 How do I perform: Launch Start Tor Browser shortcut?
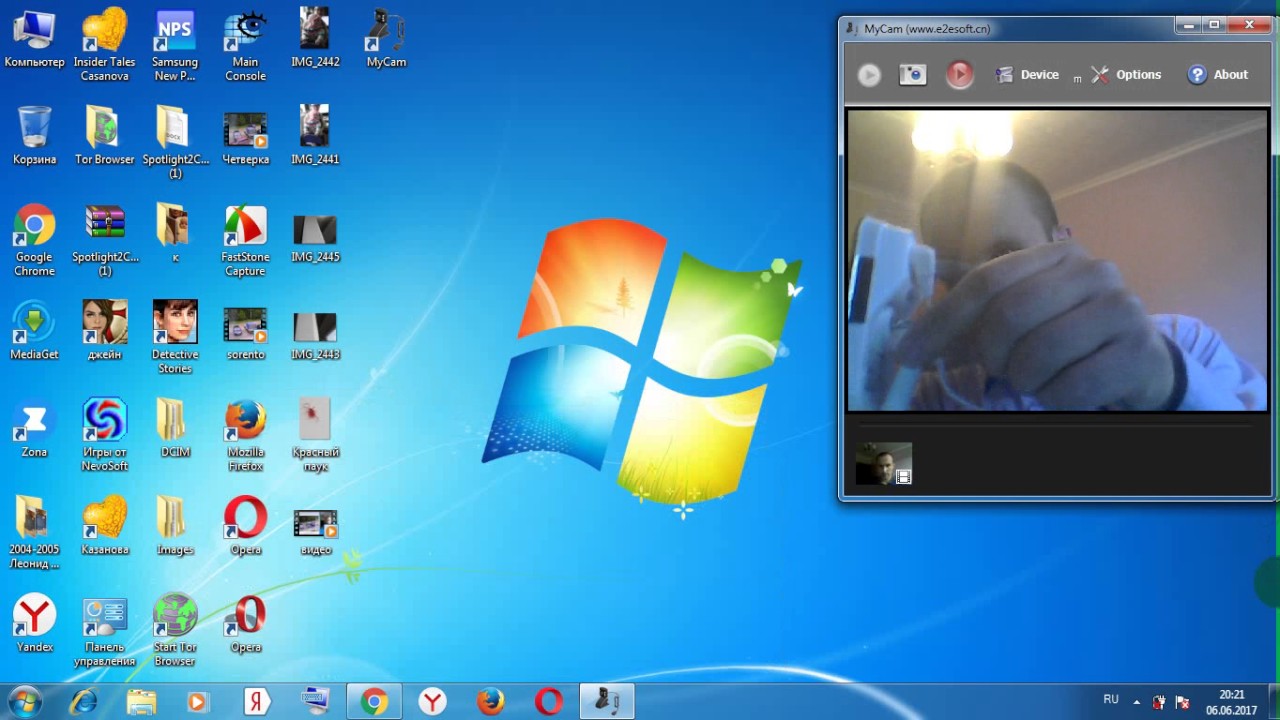click(175, 631)
